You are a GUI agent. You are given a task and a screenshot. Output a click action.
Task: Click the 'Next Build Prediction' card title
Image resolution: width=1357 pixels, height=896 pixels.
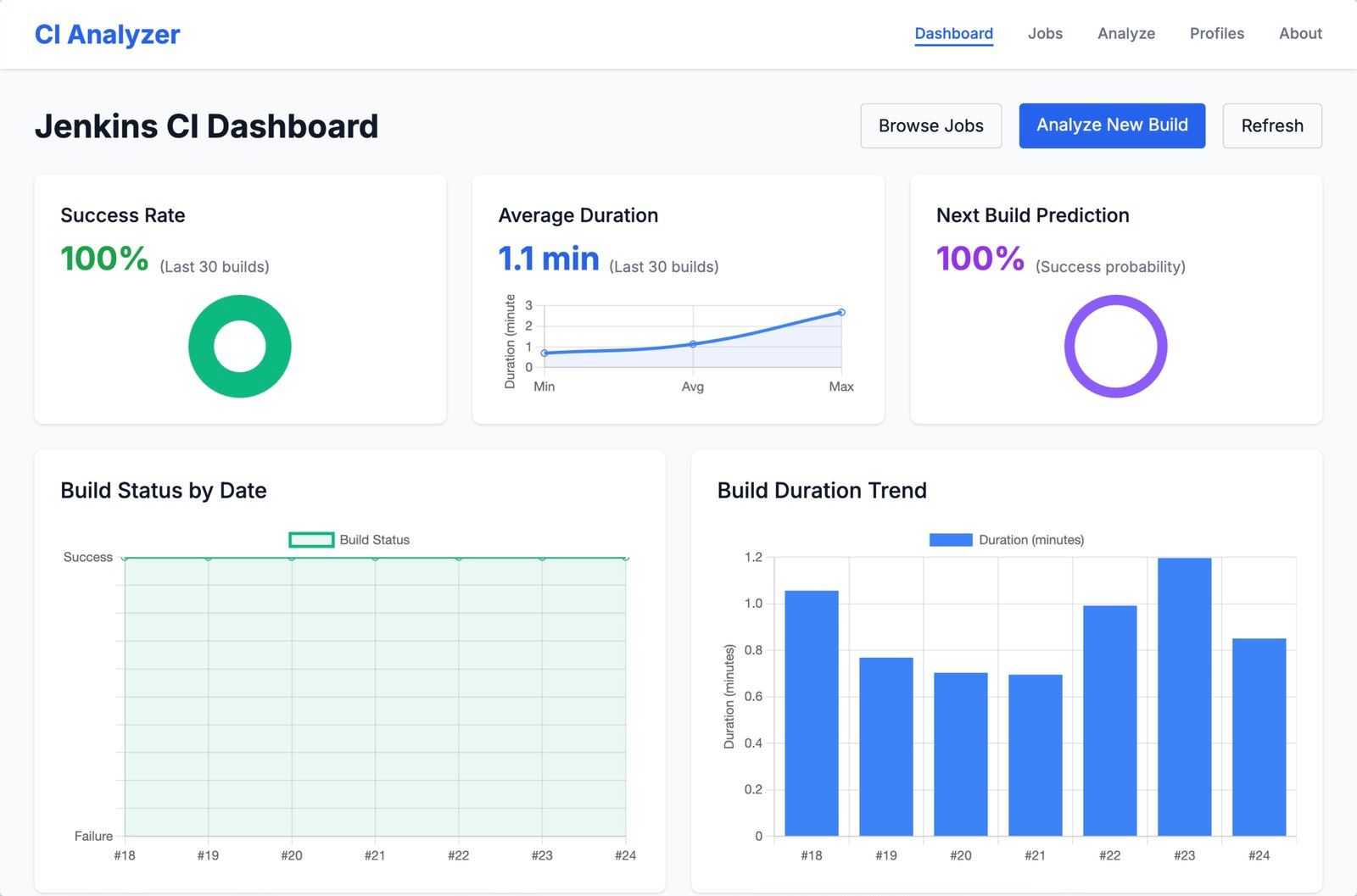pos(1033,215)
